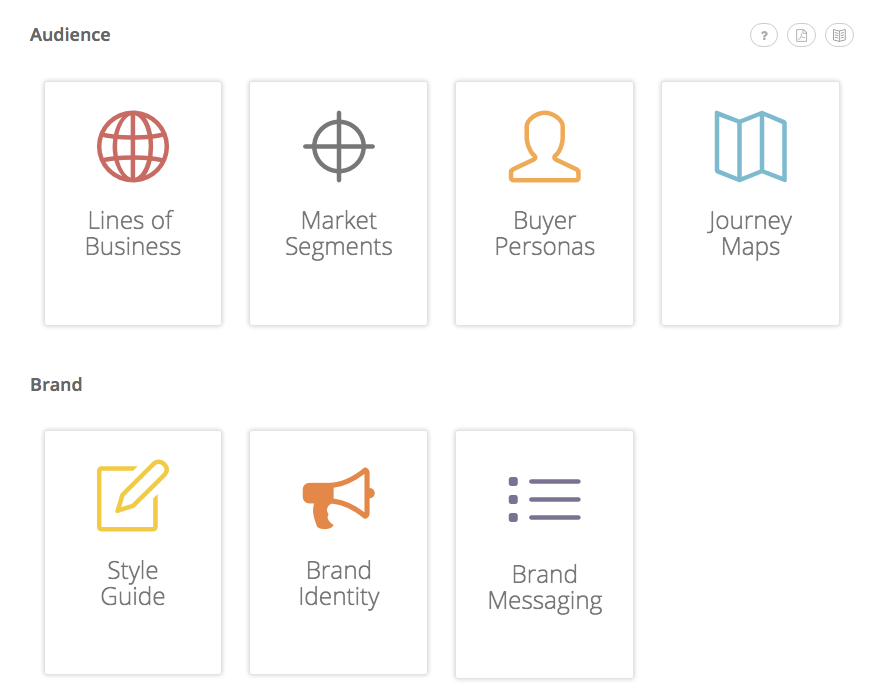Open the Brand Identity text label

(x=339, y=584)
